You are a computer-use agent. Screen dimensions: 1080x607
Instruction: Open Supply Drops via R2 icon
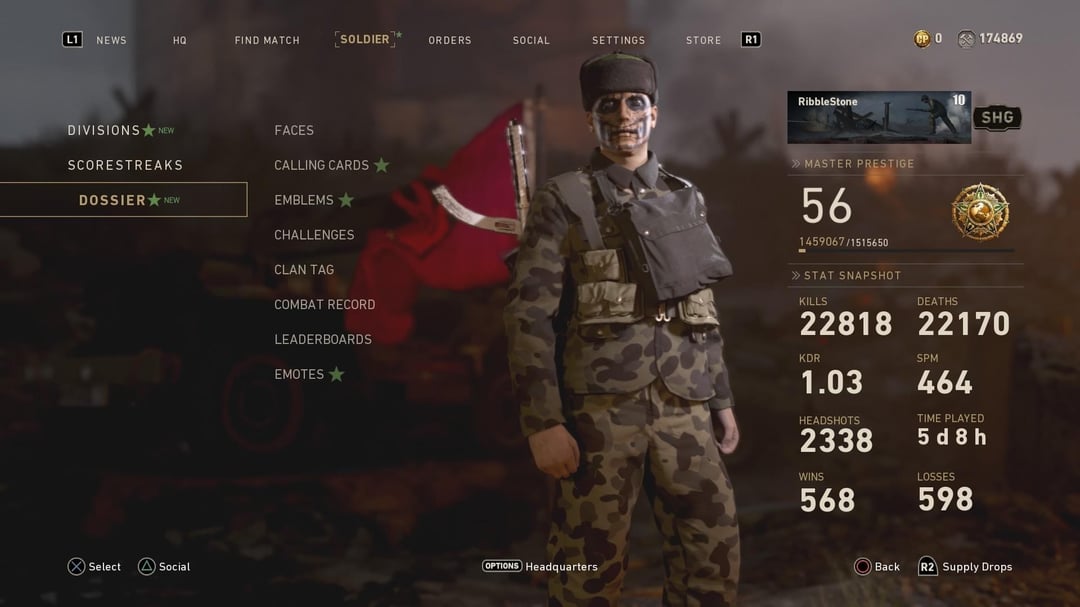click(x=927, y=566)
